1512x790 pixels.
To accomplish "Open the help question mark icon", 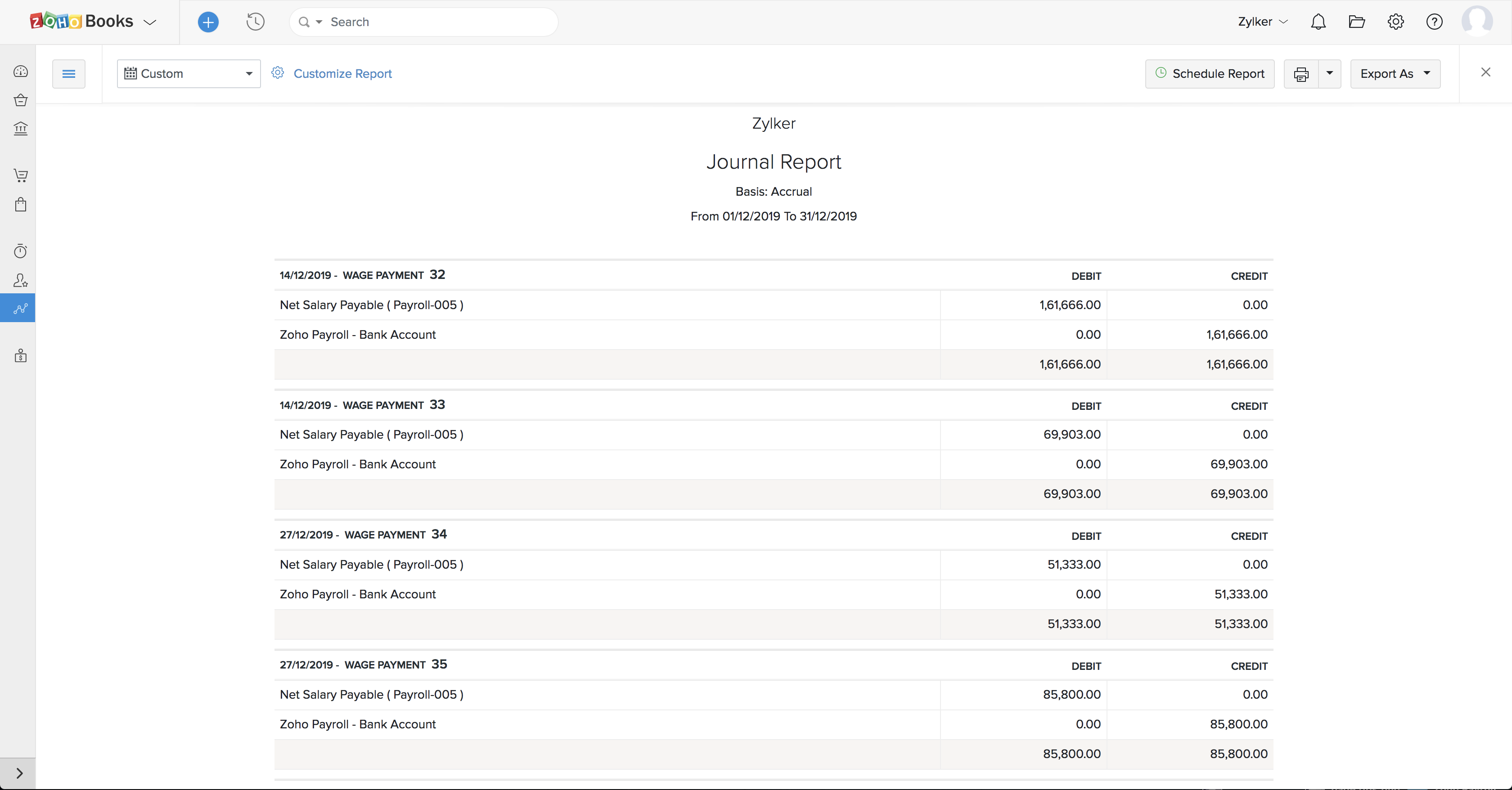I will click(x=1434, y=22).
